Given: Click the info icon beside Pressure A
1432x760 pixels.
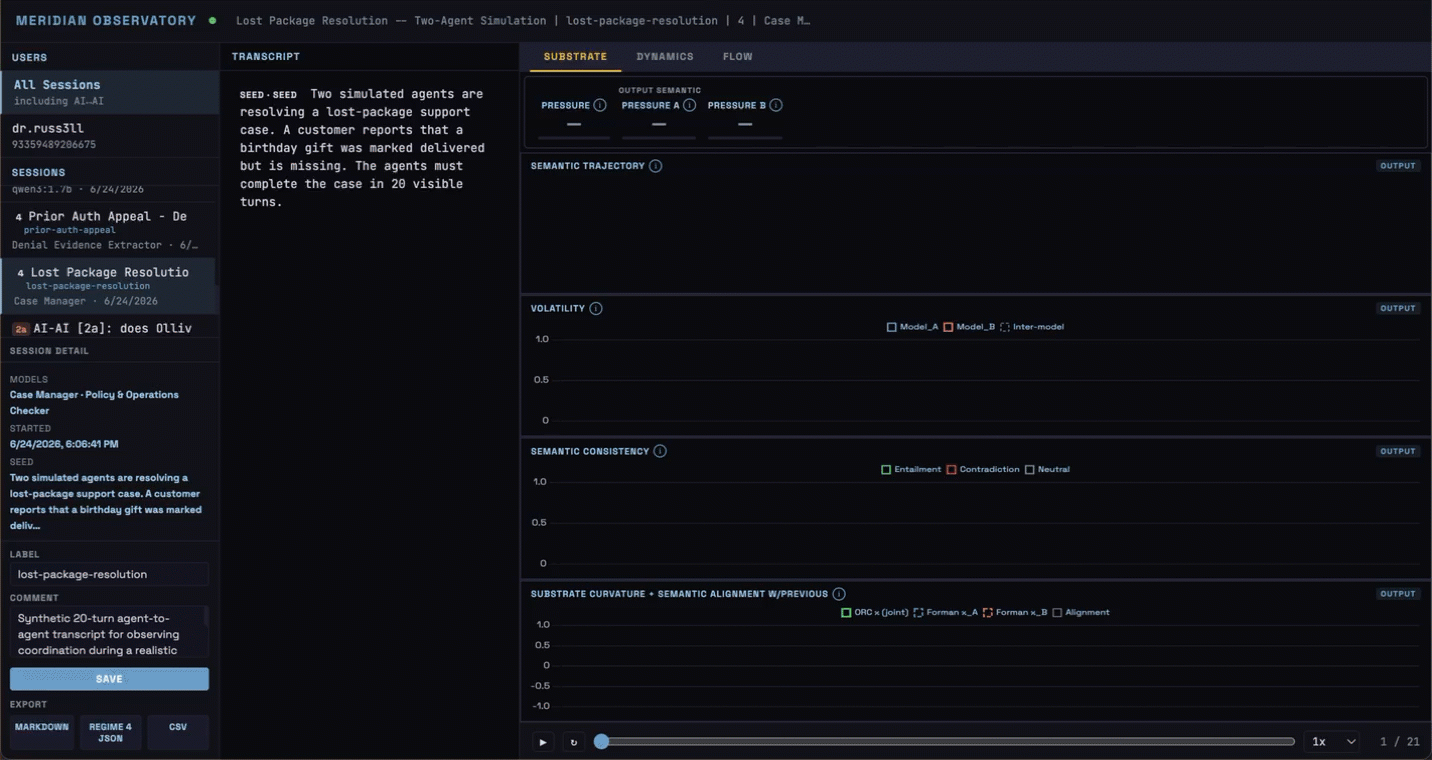Looking at the screenshot, I should pyautogui.click(x=689, y=105).
